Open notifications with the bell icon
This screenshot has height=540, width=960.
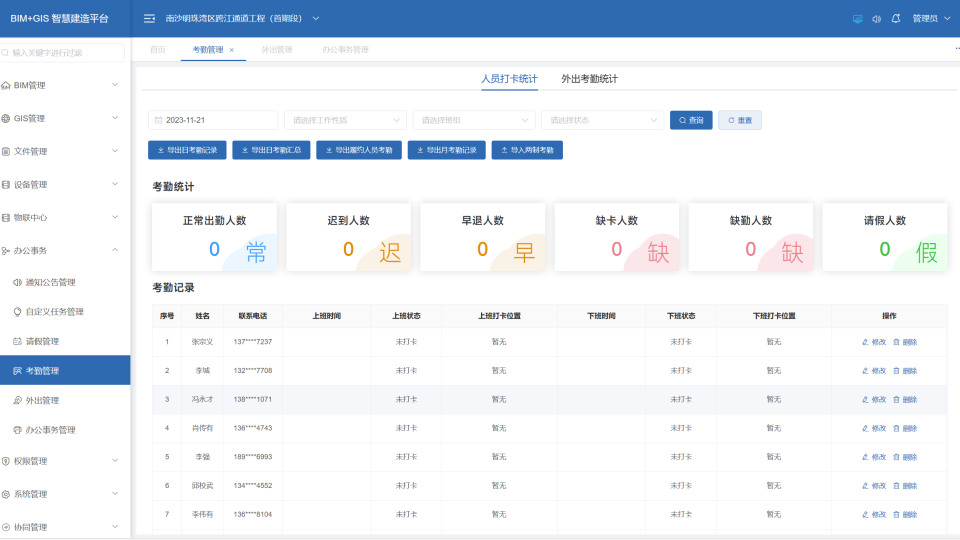[x=895, y=18]
